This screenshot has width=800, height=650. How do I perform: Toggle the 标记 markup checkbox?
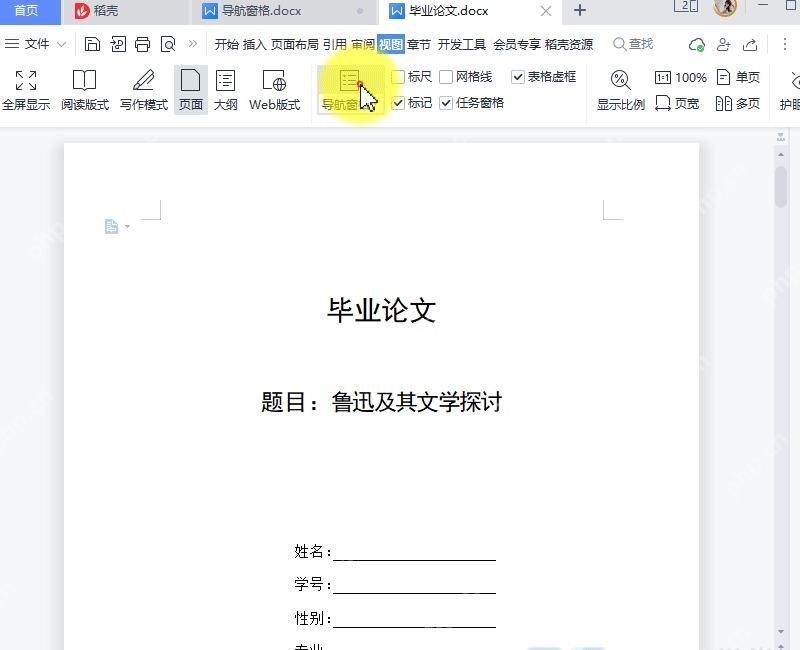(x=398, y=103)
